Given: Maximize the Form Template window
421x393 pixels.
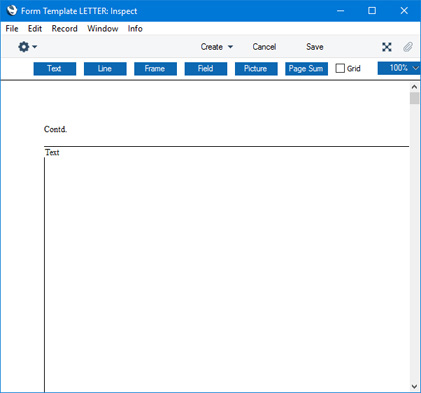Looking at the screenshot, I should 372,11.
